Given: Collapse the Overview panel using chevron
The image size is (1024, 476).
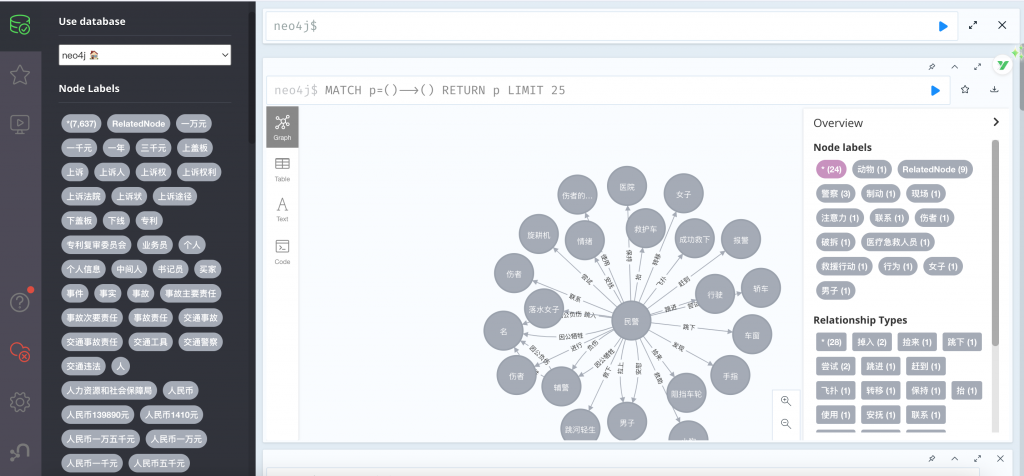Looking at the screenshot, I should coord(995,122).
